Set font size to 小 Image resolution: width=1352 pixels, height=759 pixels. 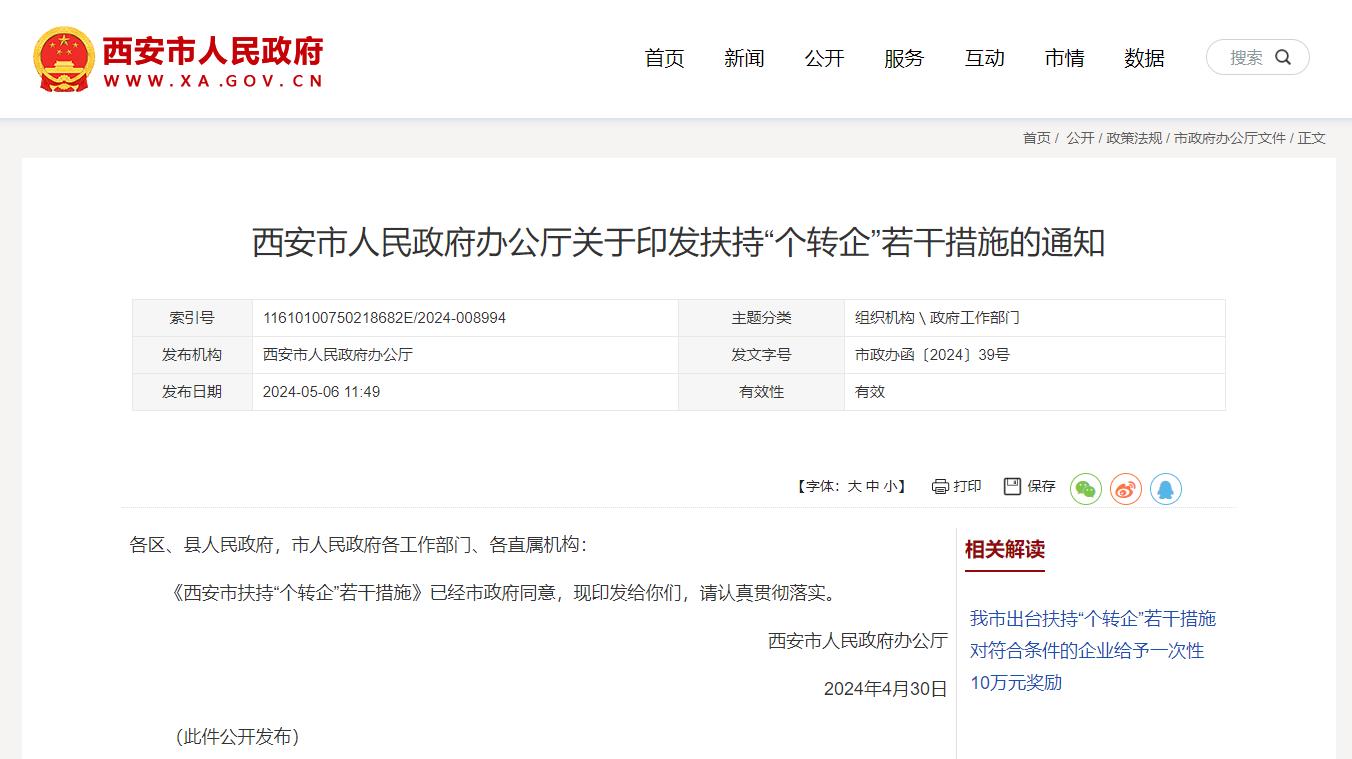(x=890, y=487)
